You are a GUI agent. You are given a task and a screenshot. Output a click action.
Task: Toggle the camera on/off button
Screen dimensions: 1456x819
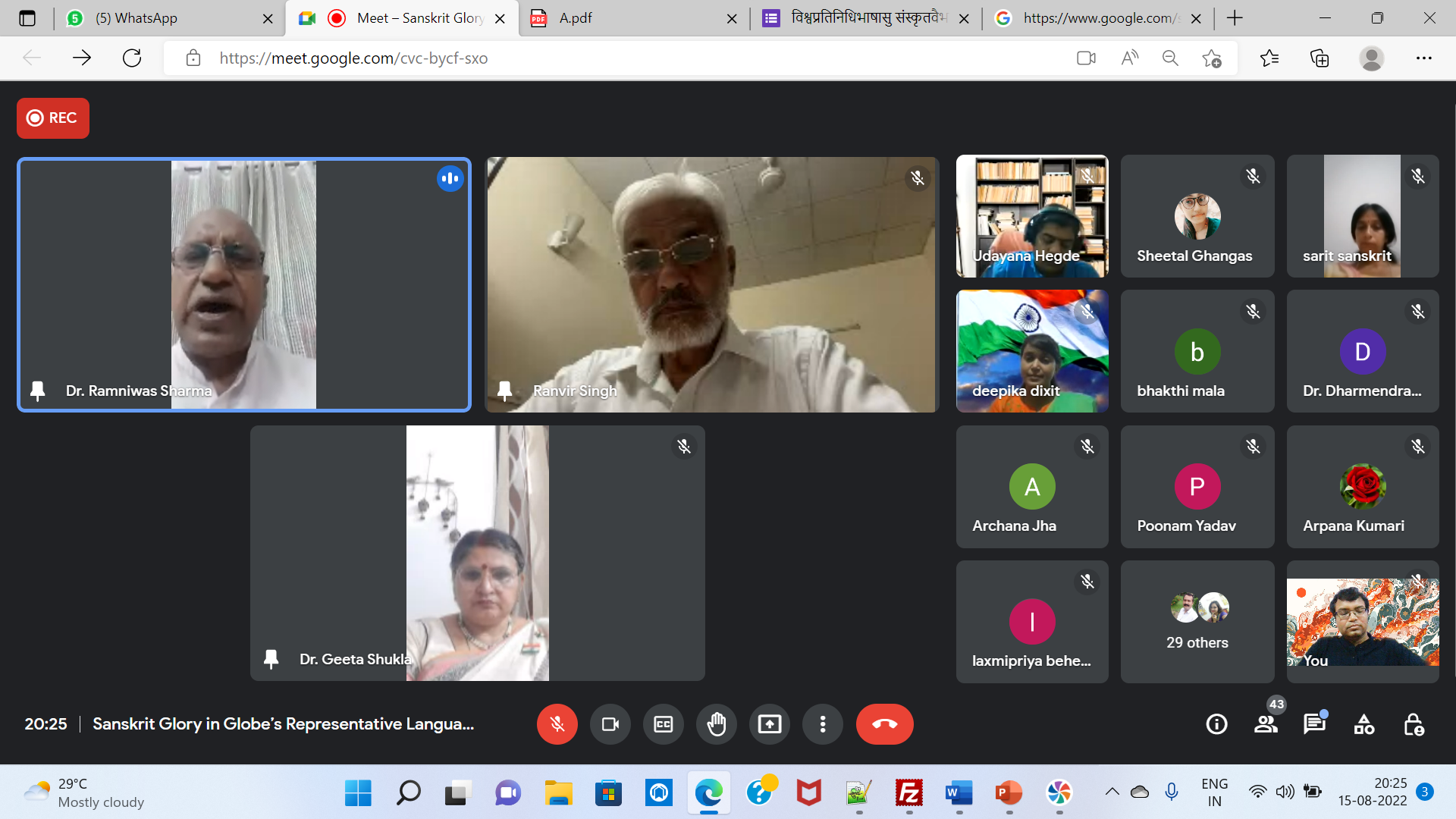pos(610,724)
